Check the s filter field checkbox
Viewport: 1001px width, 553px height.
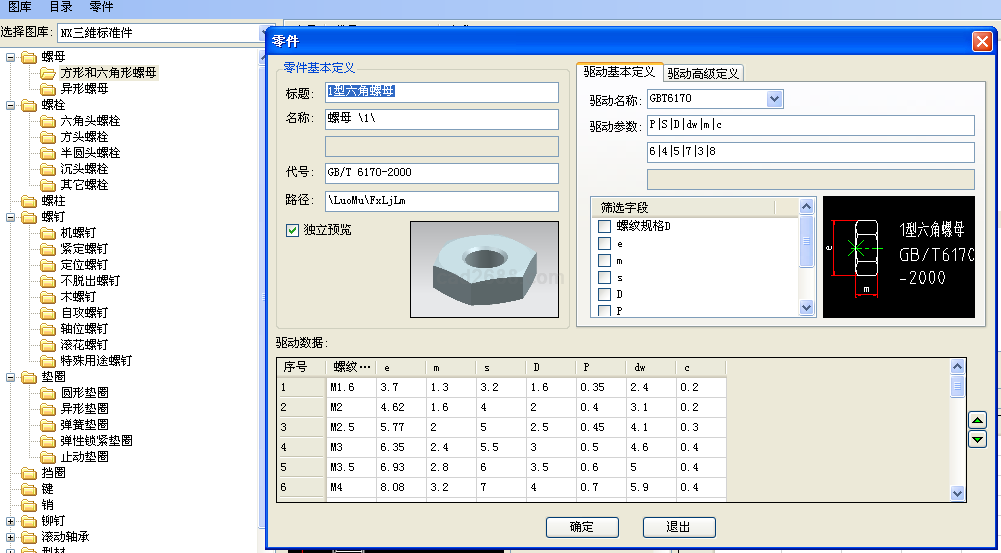[x=605, y=278]
